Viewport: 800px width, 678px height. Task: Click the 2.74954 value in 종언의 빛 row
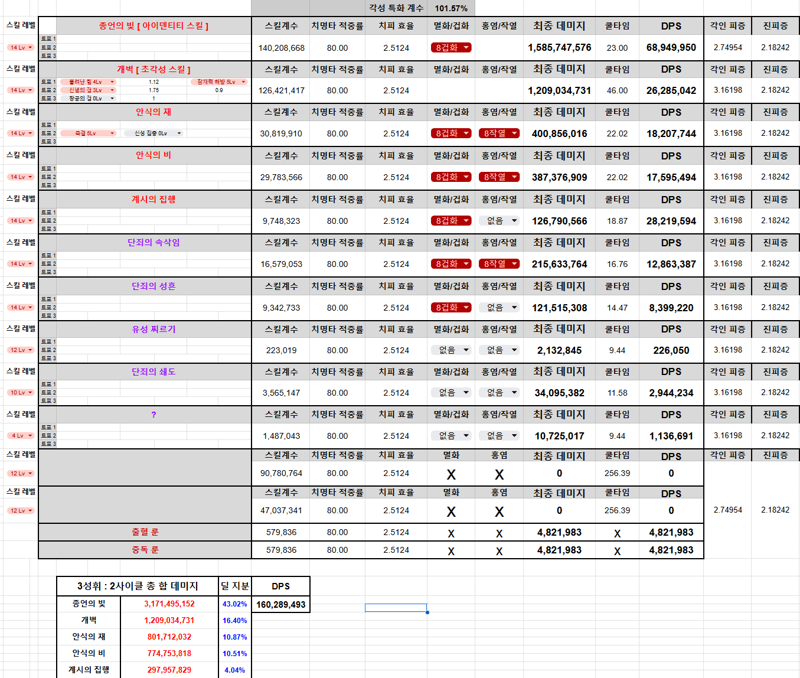click(728, 47)
